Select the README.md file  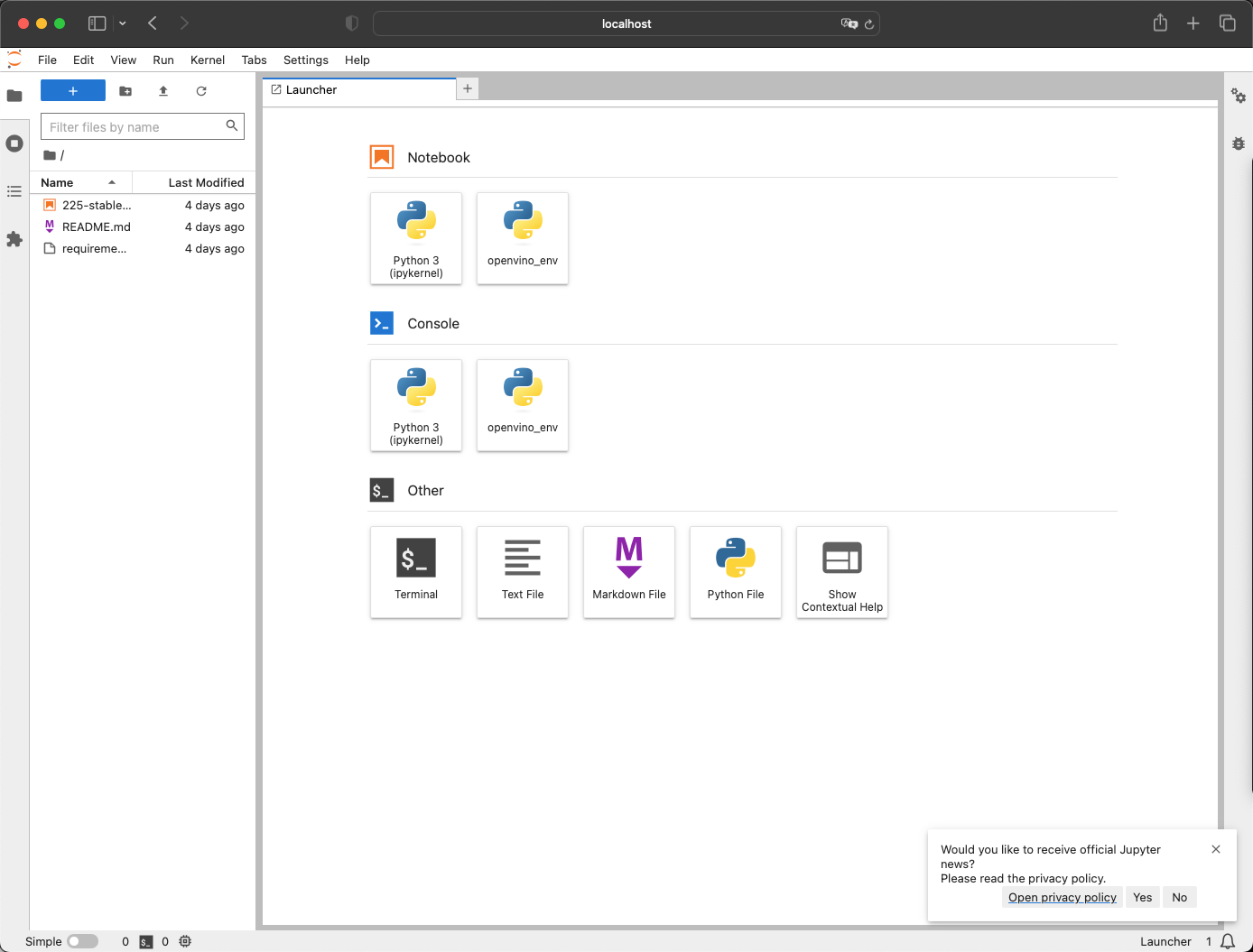pos(143,226)
